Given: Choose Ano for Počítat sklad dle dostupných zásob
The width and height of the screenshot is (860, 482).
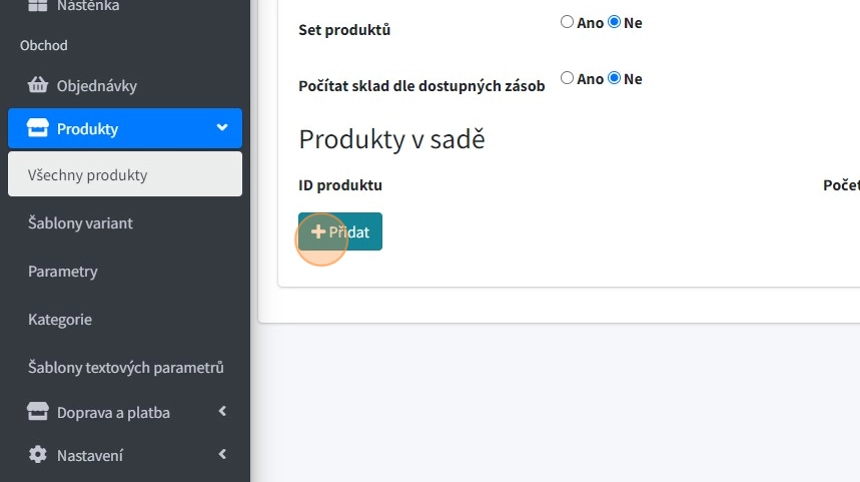Looking at the screenshot, I should [567, 78].
